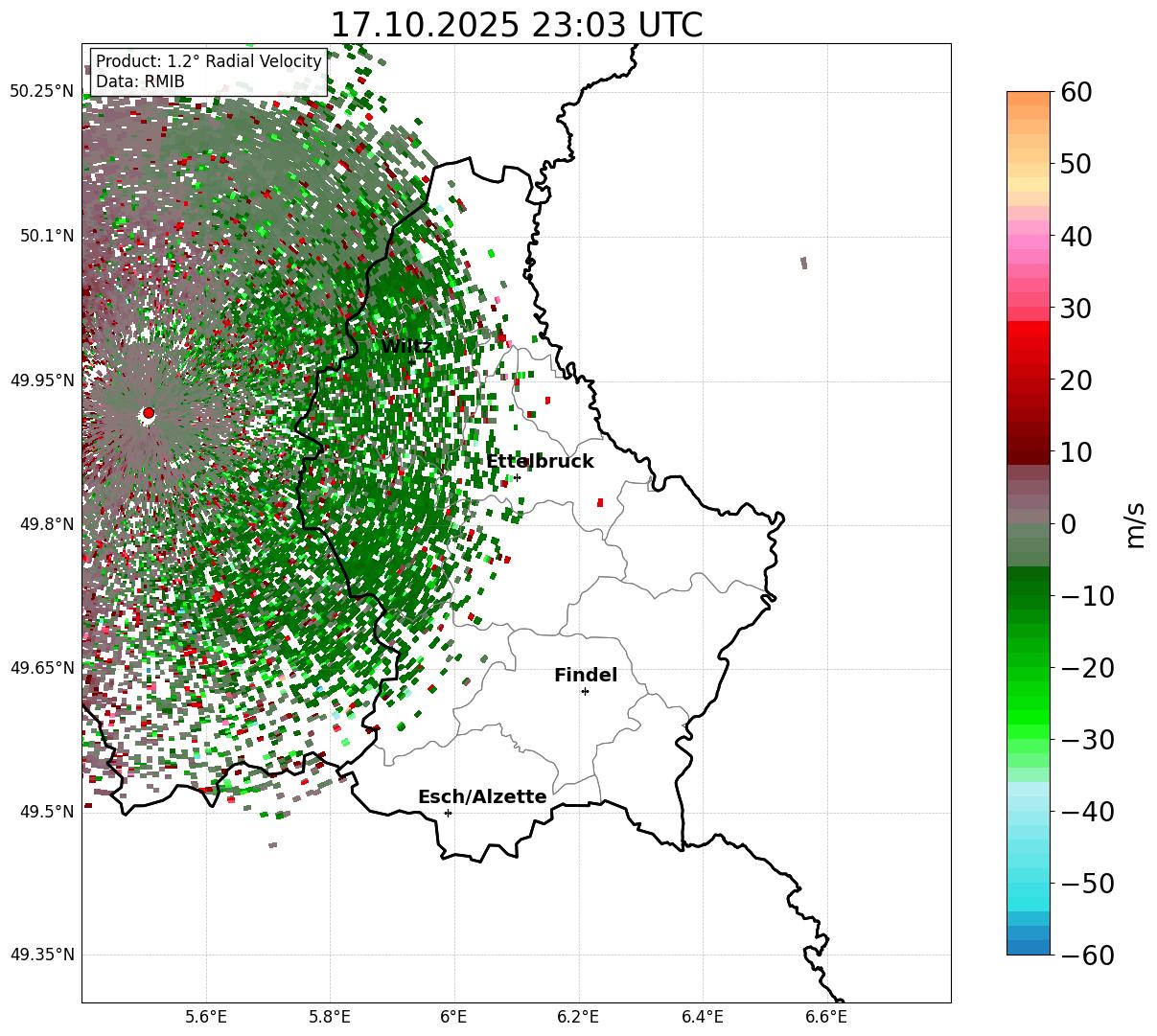Click the colorbar −30 value label
Screen dimensions: 1157x1036
pyautogui.click(x=1087, y=739)
